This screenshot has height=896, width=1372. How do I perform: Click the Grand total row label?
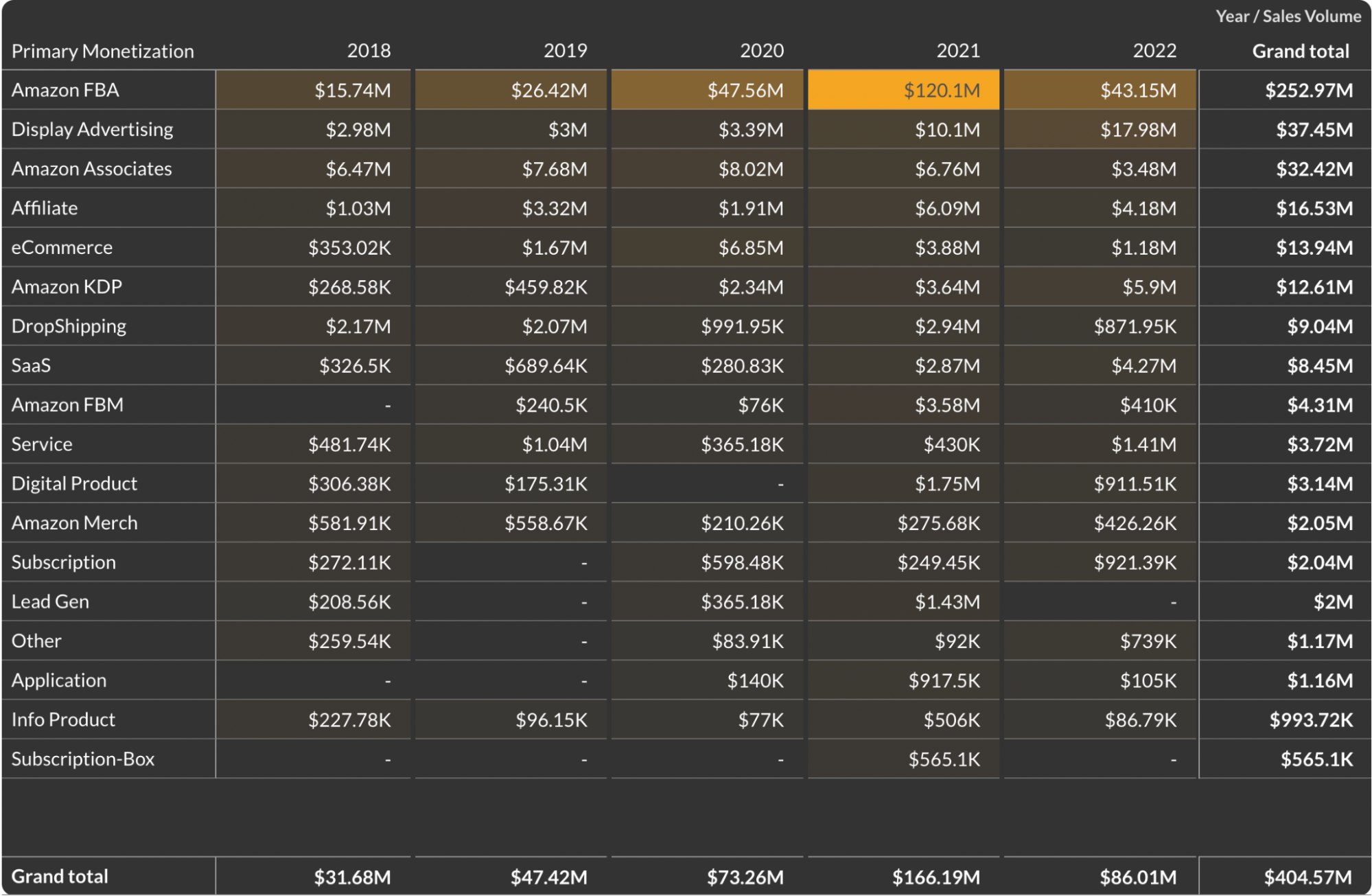point(60,877)
